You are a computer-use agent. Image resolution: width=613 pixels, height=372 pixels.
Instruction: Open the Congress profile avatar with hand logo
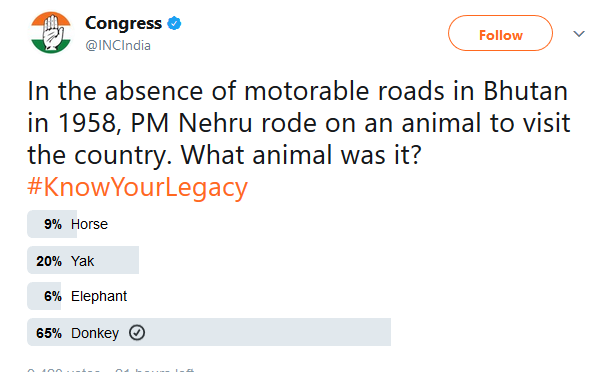(x=51, y=33)
